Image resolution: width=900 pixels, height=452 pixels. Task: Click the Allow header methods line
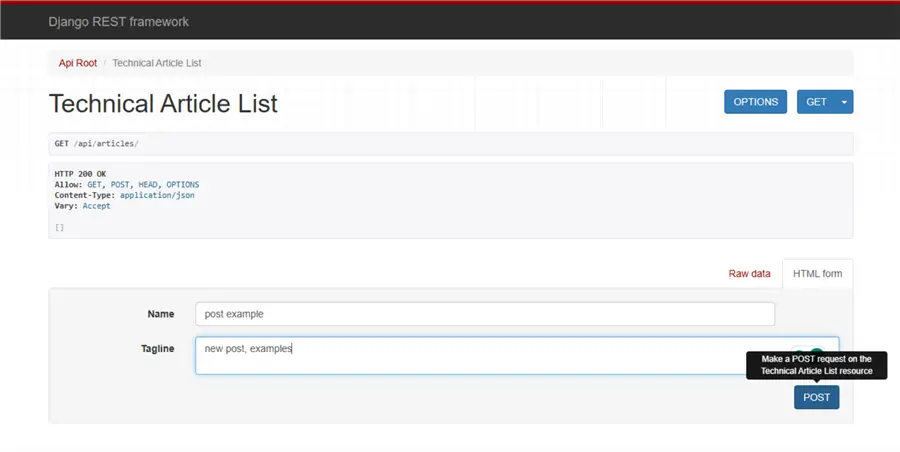127,184
